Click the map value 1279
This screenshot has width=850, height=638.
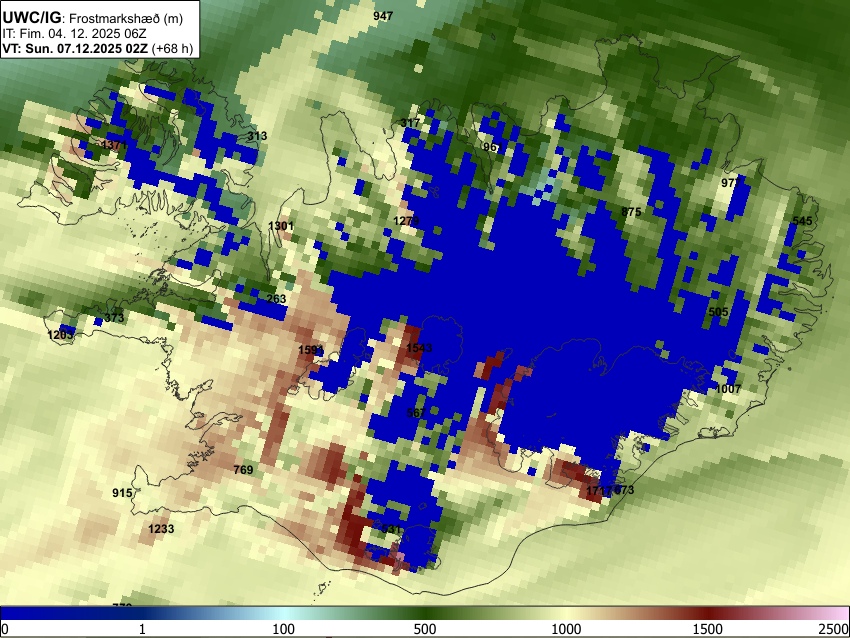[x=407, y=221]
